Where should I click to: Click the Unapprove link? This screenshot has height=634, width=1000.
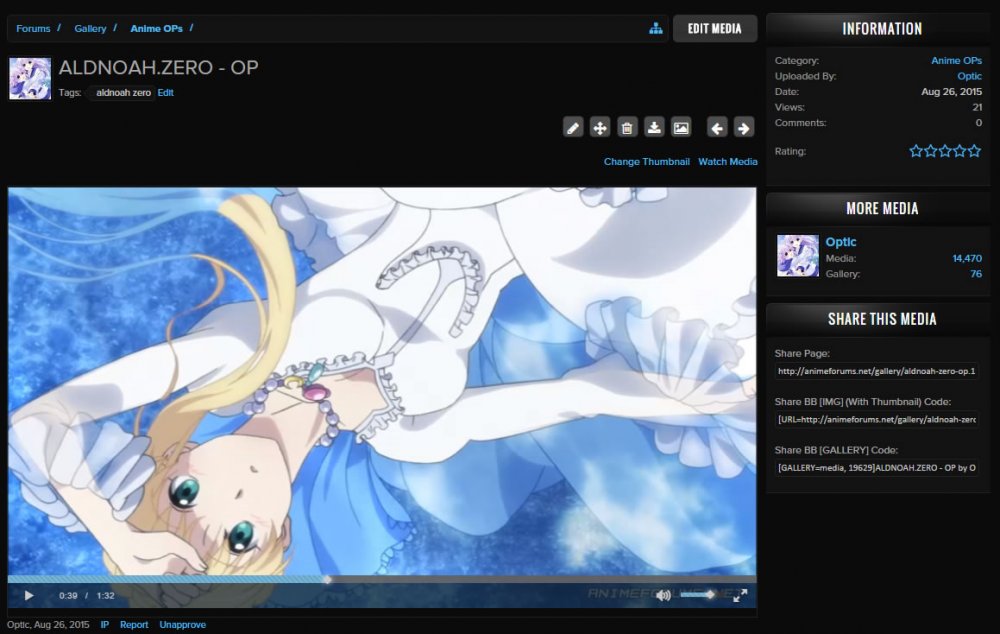tap(182, 624)
